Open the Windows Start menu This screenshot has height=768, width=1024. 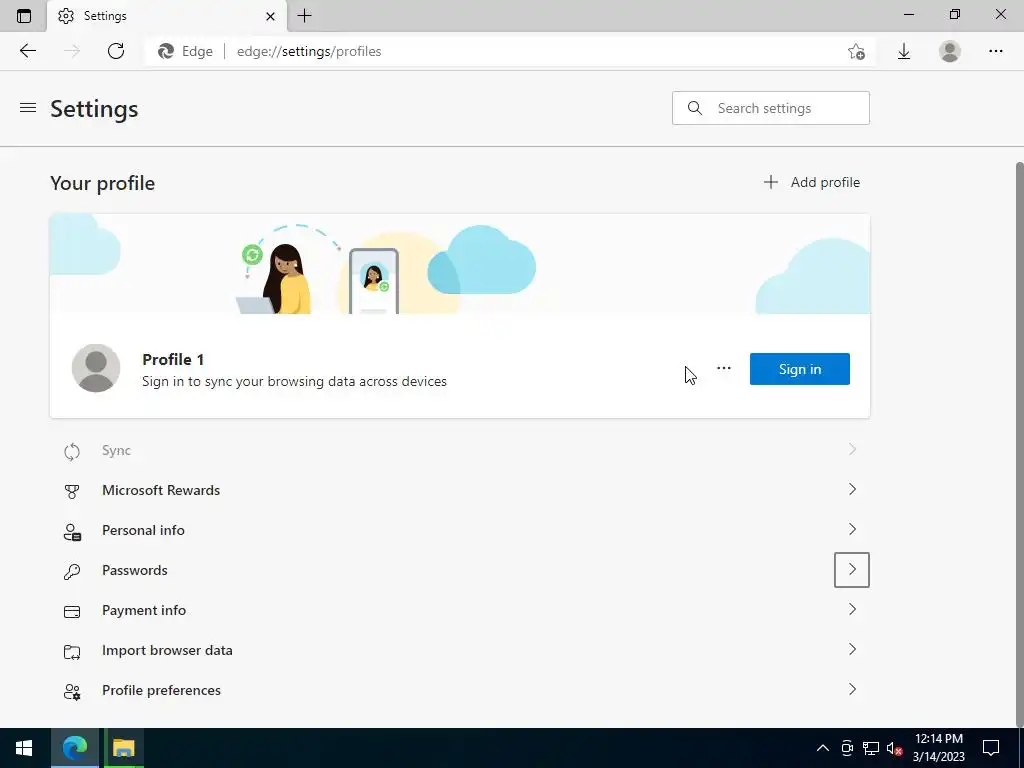coord(24,748)
